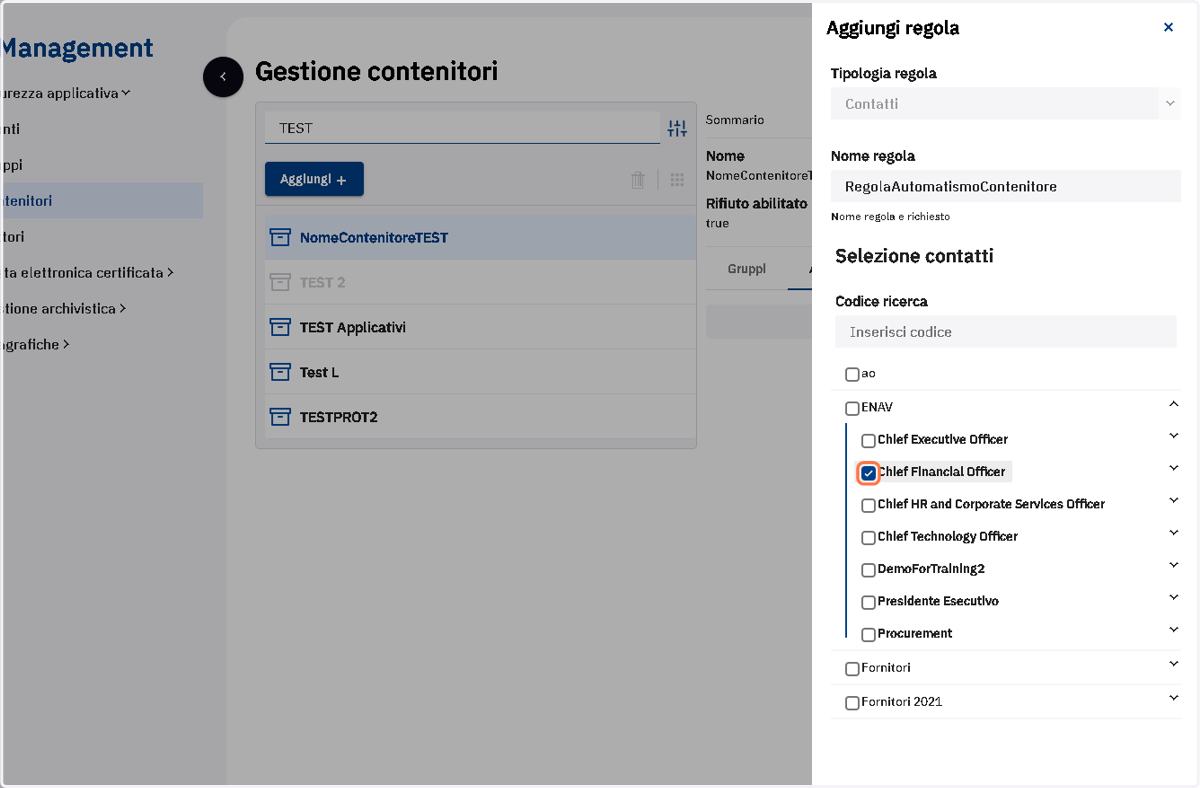This screenshot has width=1200, height=788.
Task: Tick the Fornitori checkbox
Action: 852,668
